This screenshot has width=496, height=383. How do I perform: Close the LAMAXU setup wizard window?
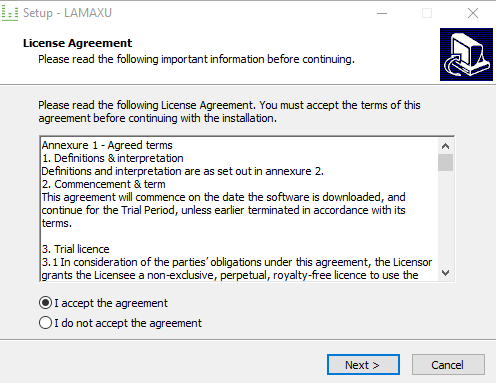pyautogui.click(x=473, y=13)
